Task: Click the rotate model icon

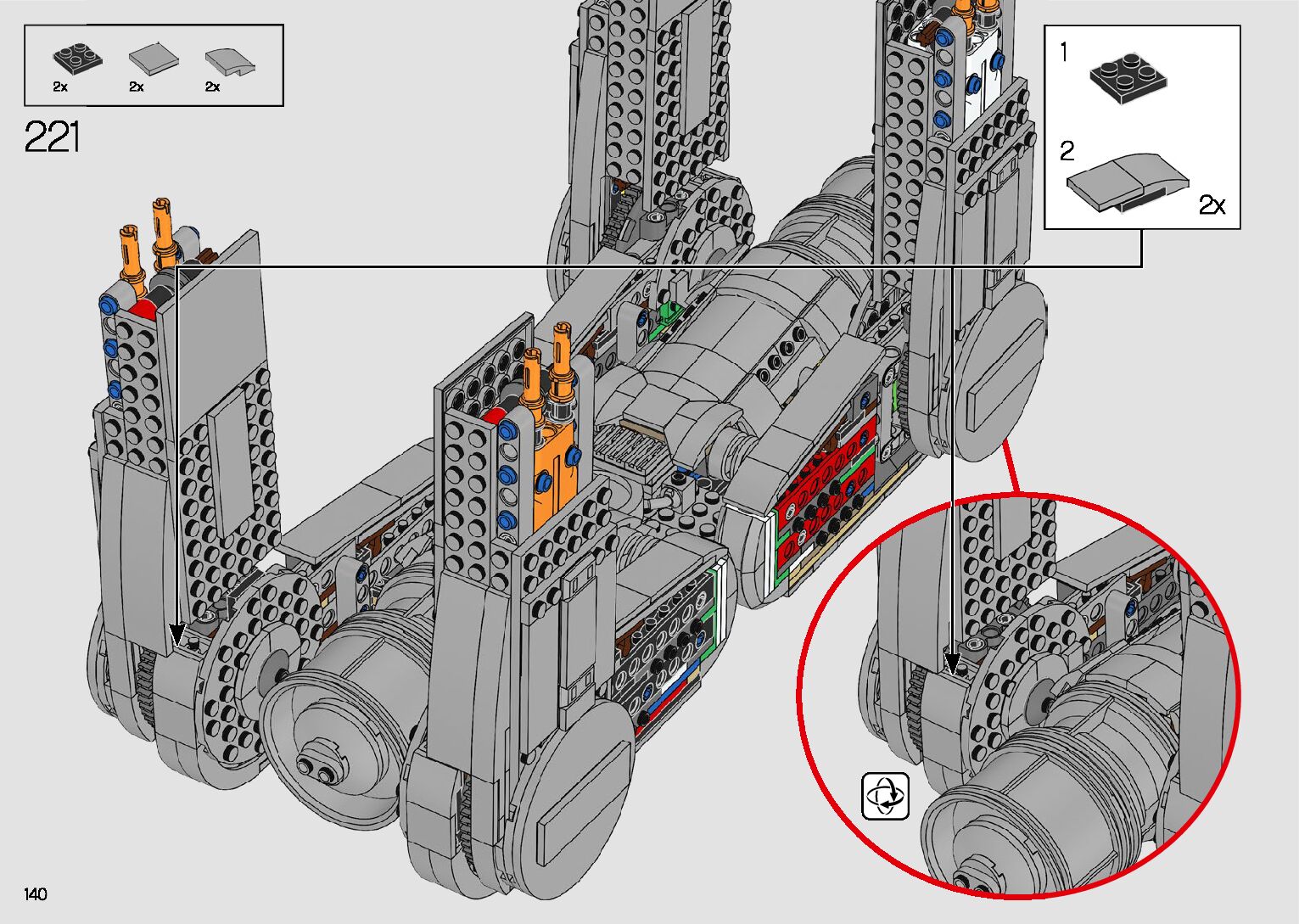Action: tap(885, 796)
